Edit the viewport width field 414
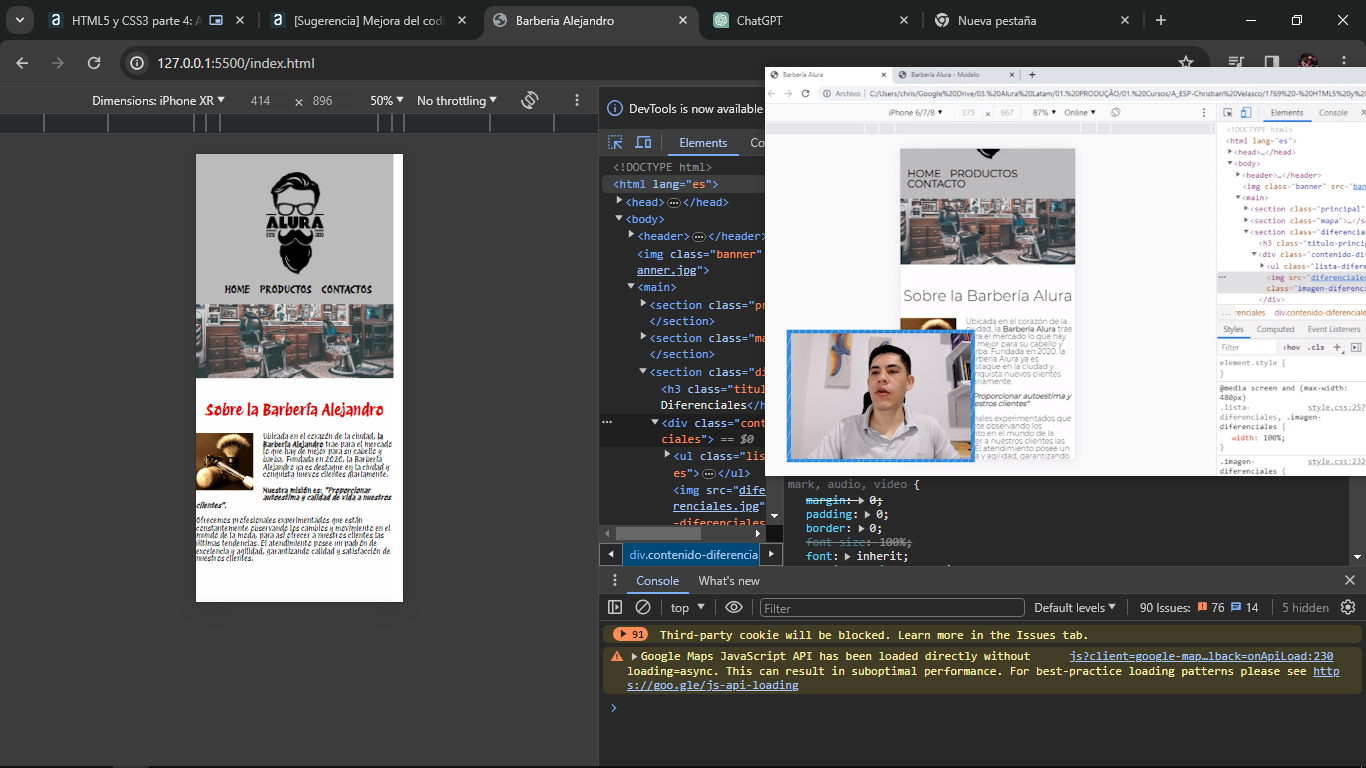 [261, 101]
